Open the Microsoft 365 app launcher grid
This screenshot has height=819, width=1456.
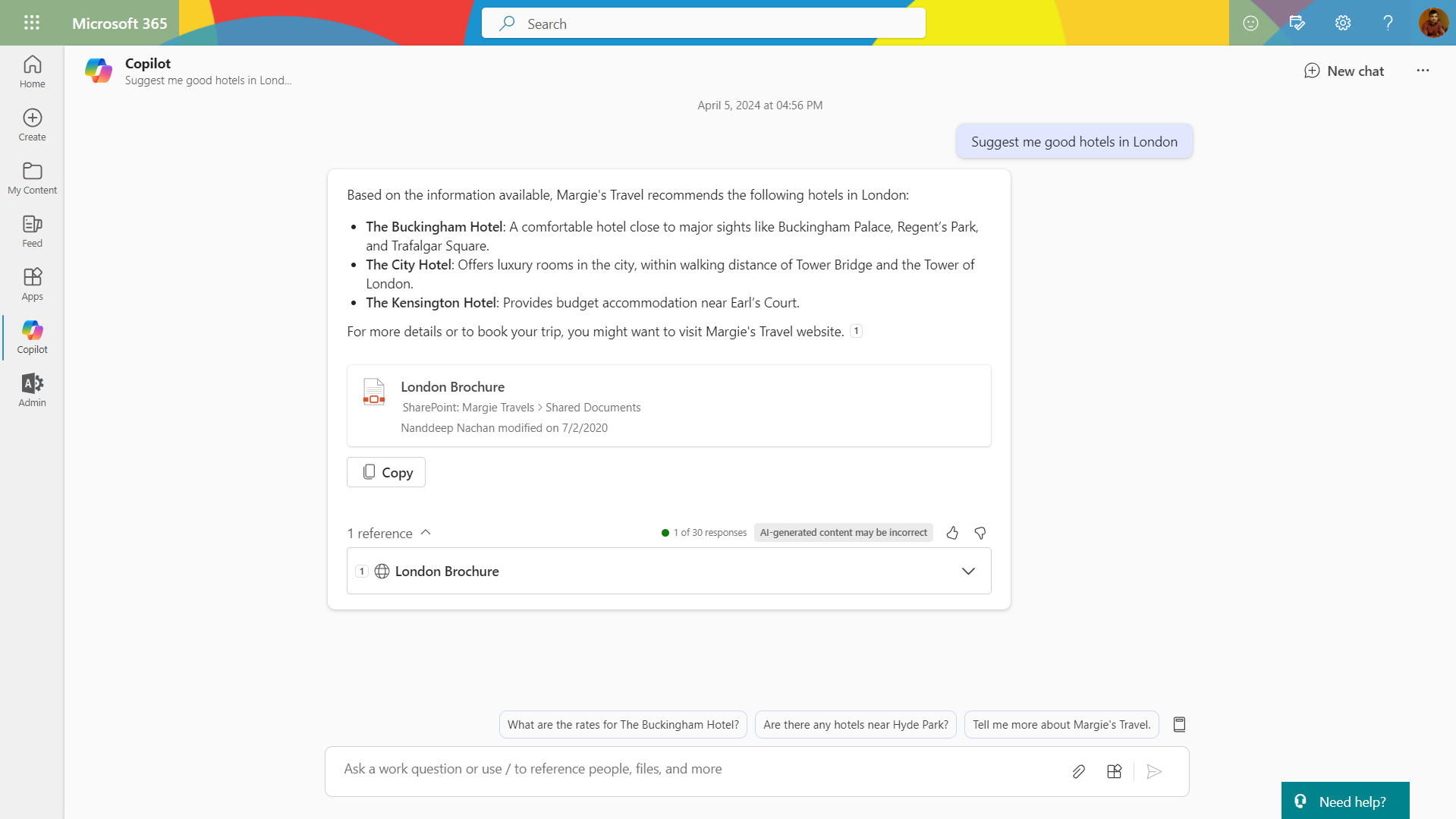click(31, 23)
